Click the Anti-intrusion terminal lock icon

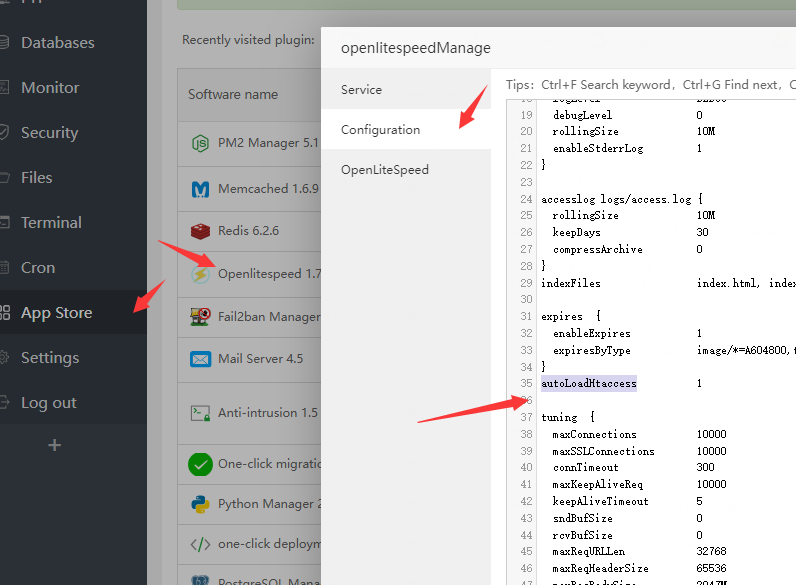coord(201,413)
